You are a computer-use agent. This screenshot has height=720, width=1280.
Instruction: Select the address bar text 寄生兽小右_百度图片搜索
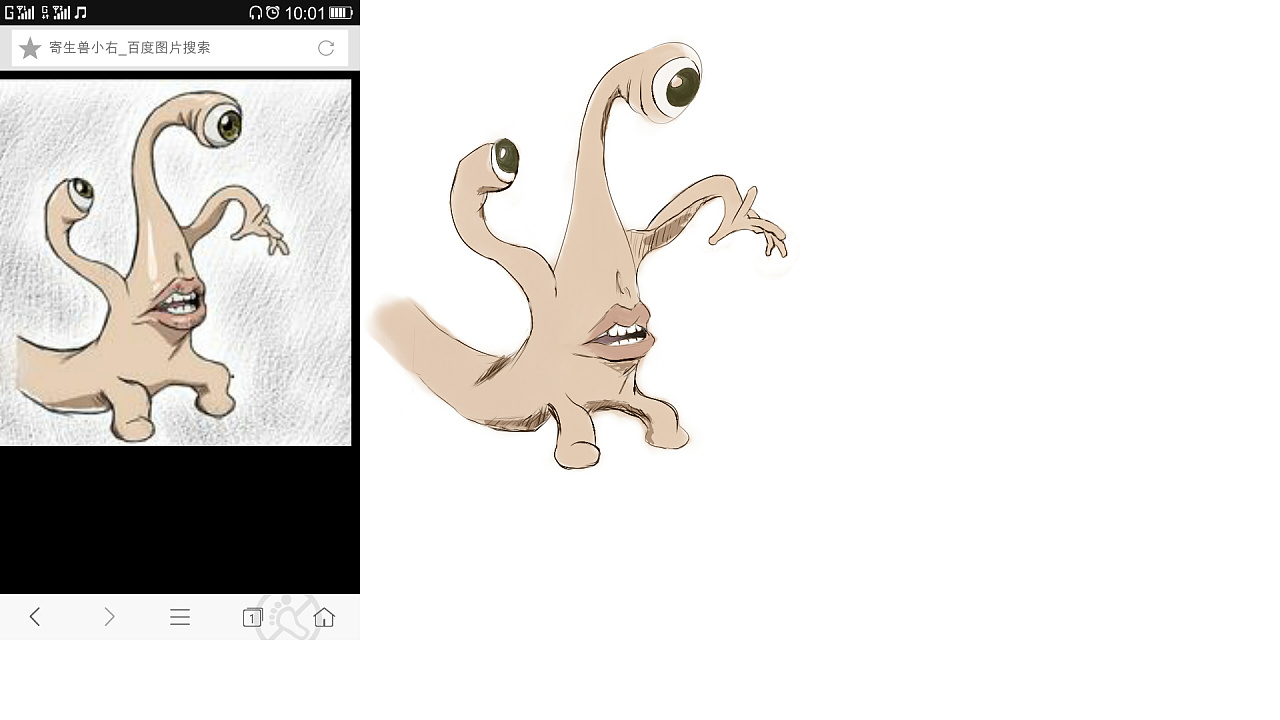click(x=130, y=48)
